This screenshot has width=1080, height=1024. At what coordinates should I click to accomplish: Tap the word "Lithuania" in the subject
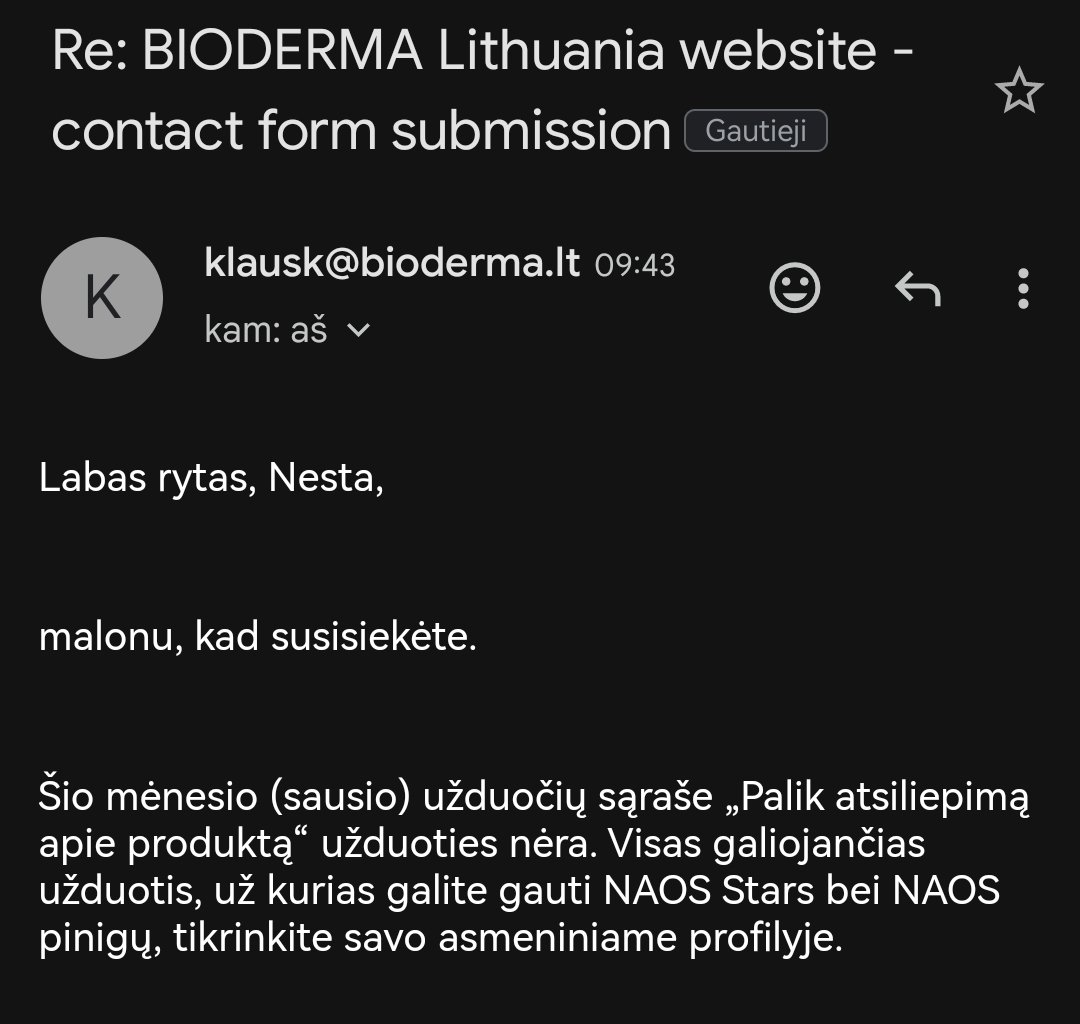pyautogui.click(x=551, y=50)
